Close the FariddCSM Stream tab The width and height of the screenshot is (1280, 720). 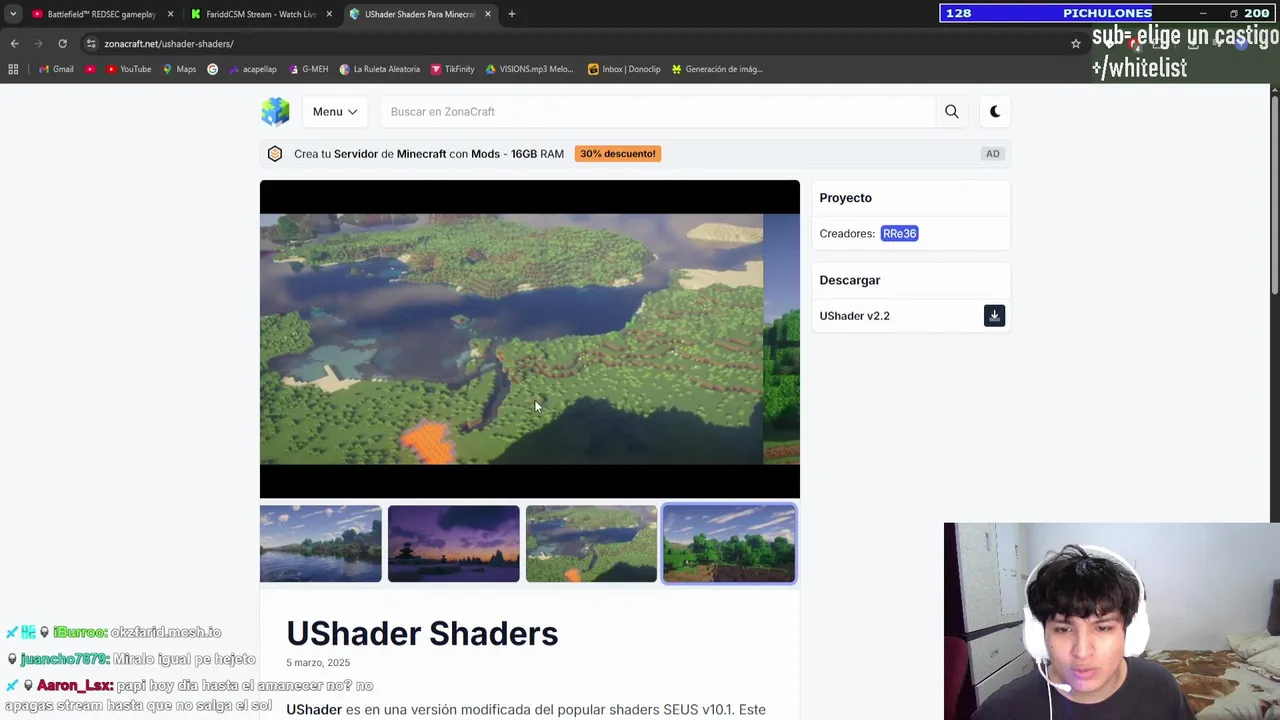(329, 14)
